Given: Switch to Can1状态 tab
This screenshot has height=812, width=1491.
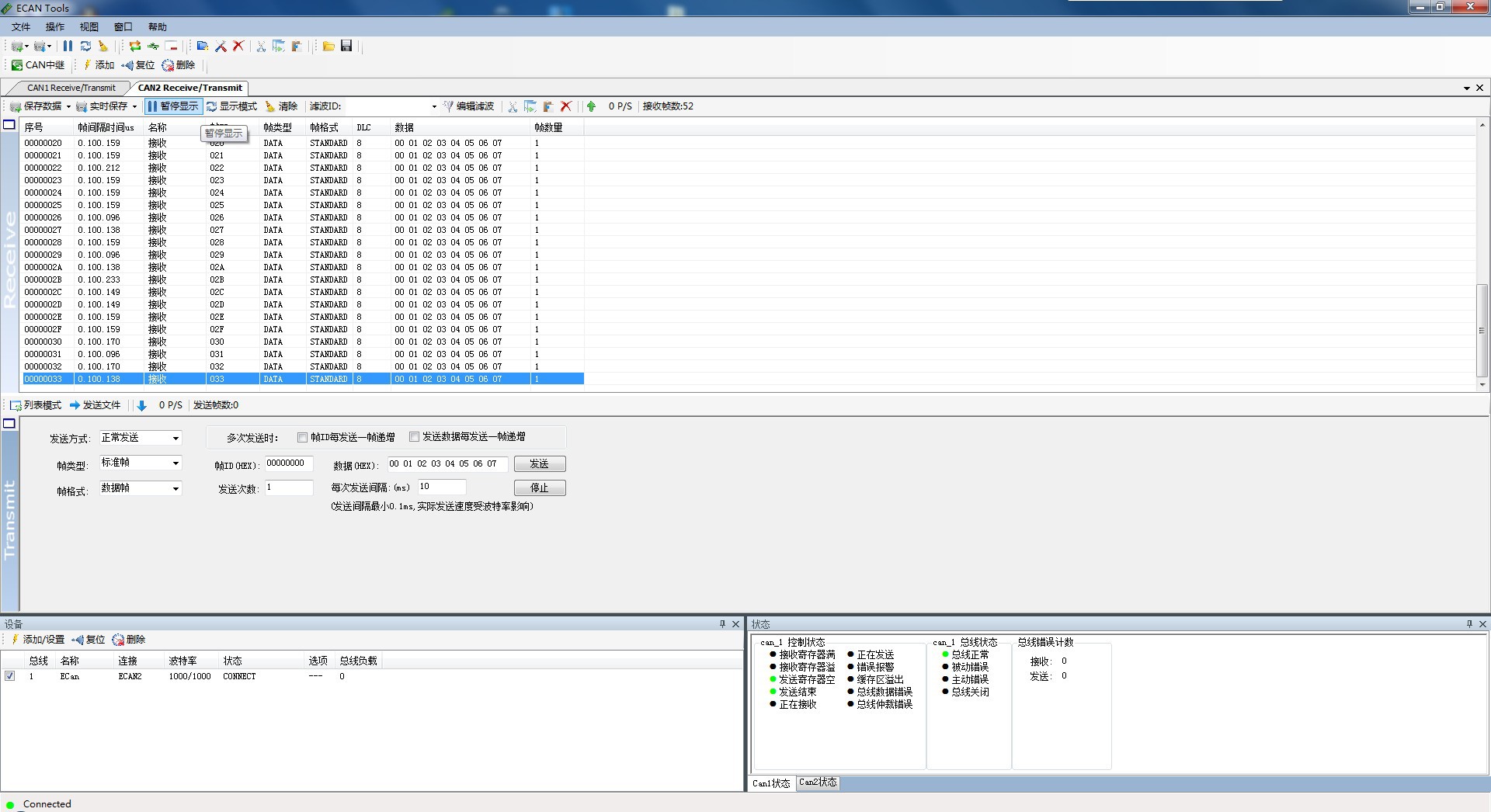Looking at the screenshot, I should pos(771,783).
